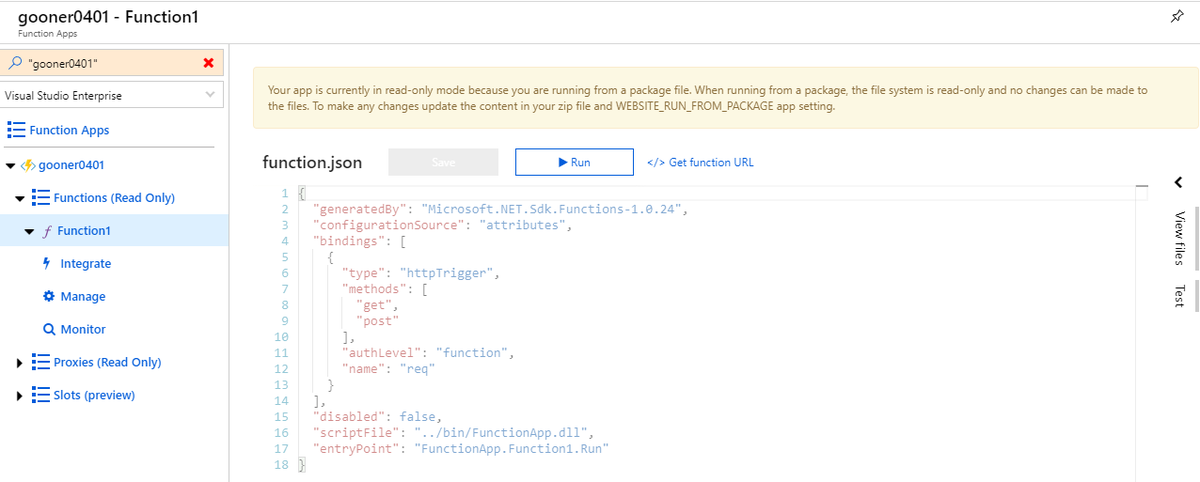Open the Visual Studio Enterprise subscription dropdown
Viewport: 1200px width, 482px height.
coord(110,96)
